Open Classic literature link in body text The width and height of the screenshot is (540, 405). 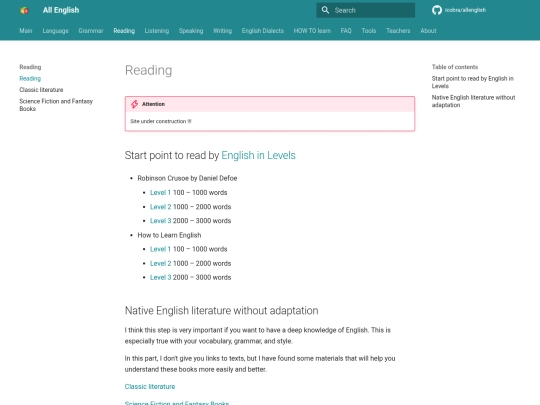point(150,386)
